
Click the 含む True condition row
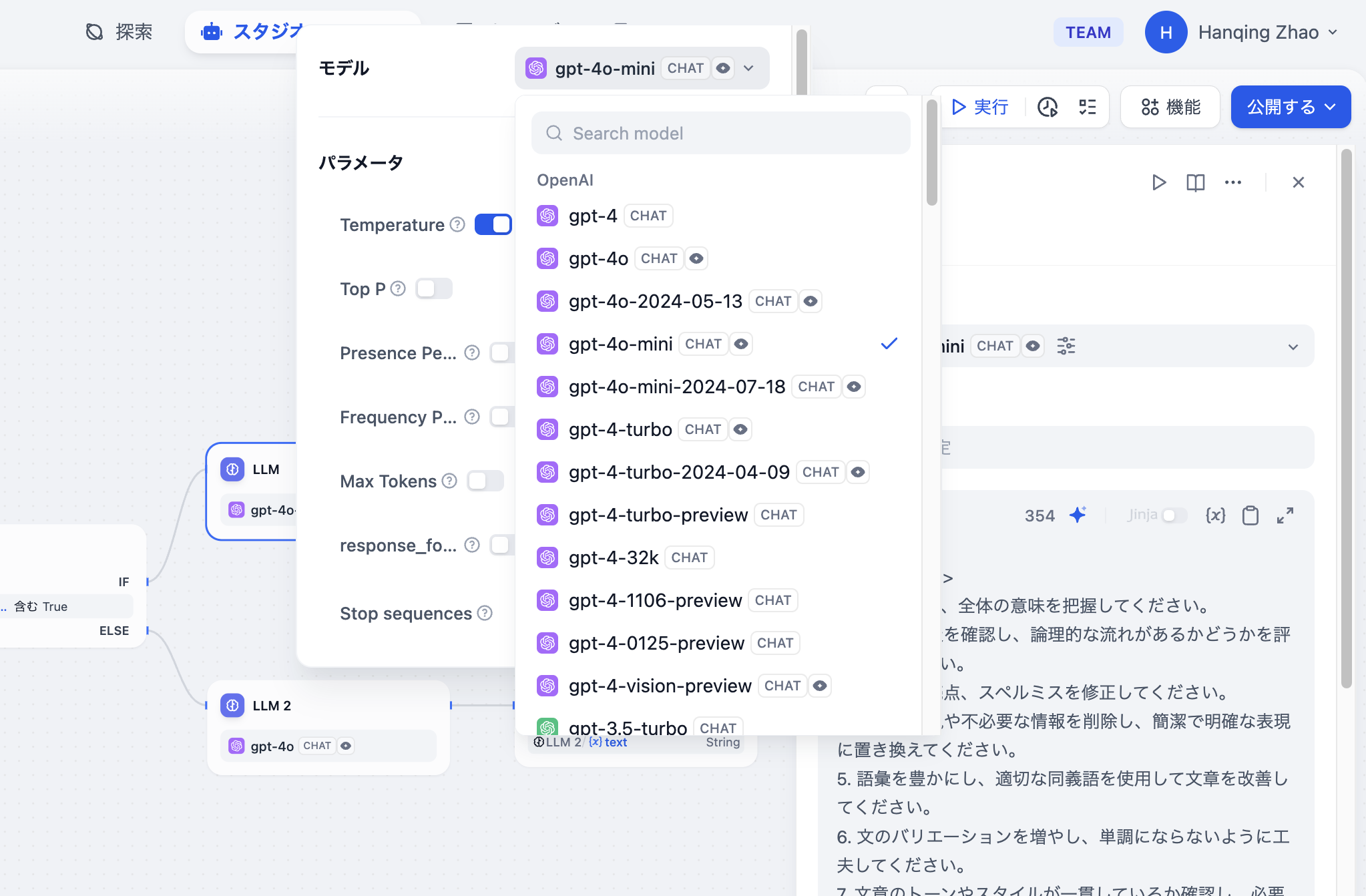(x=67, y=606)
